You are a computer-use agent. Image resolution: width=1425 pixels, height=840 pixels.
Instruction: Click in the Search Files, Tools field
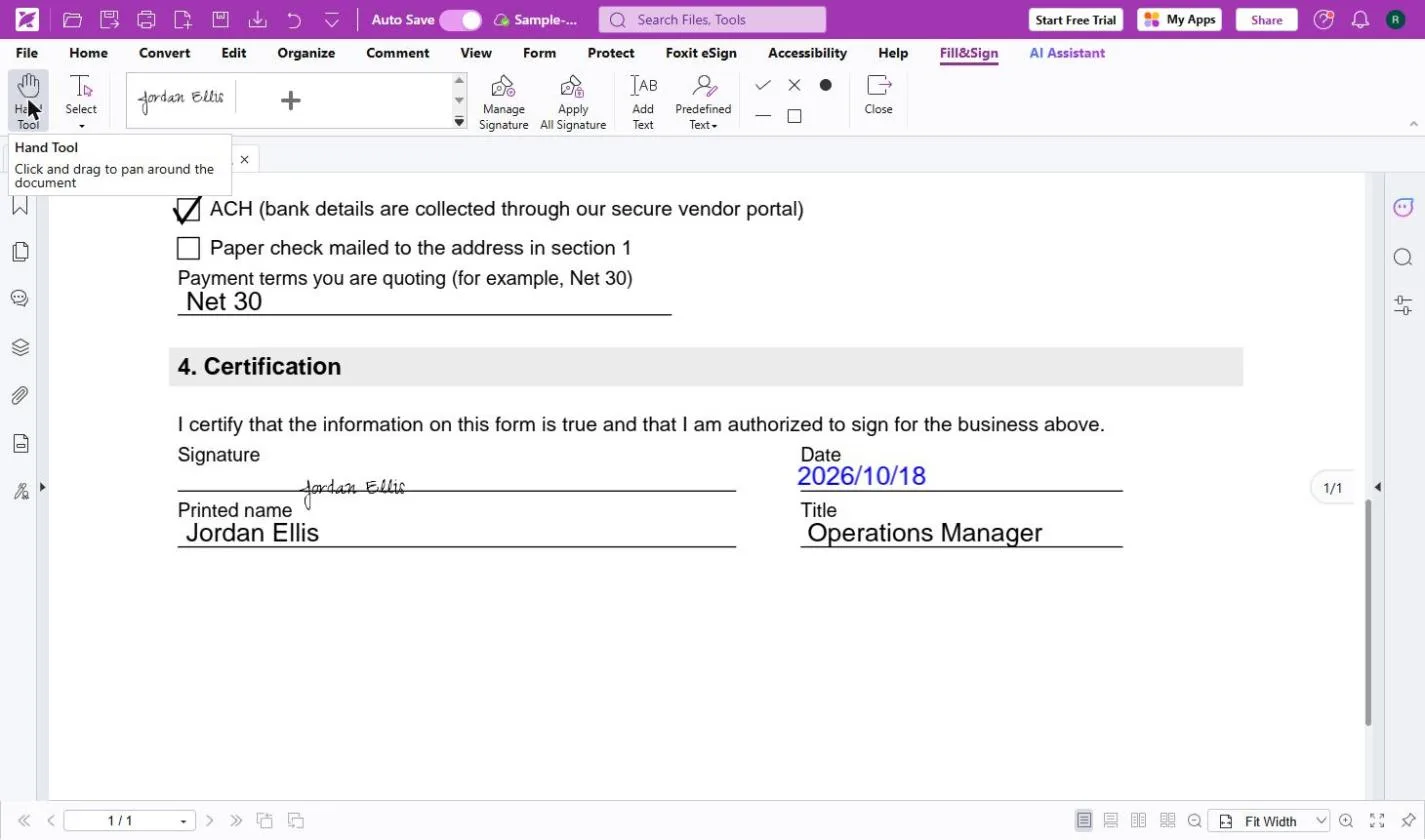(712, 20)
